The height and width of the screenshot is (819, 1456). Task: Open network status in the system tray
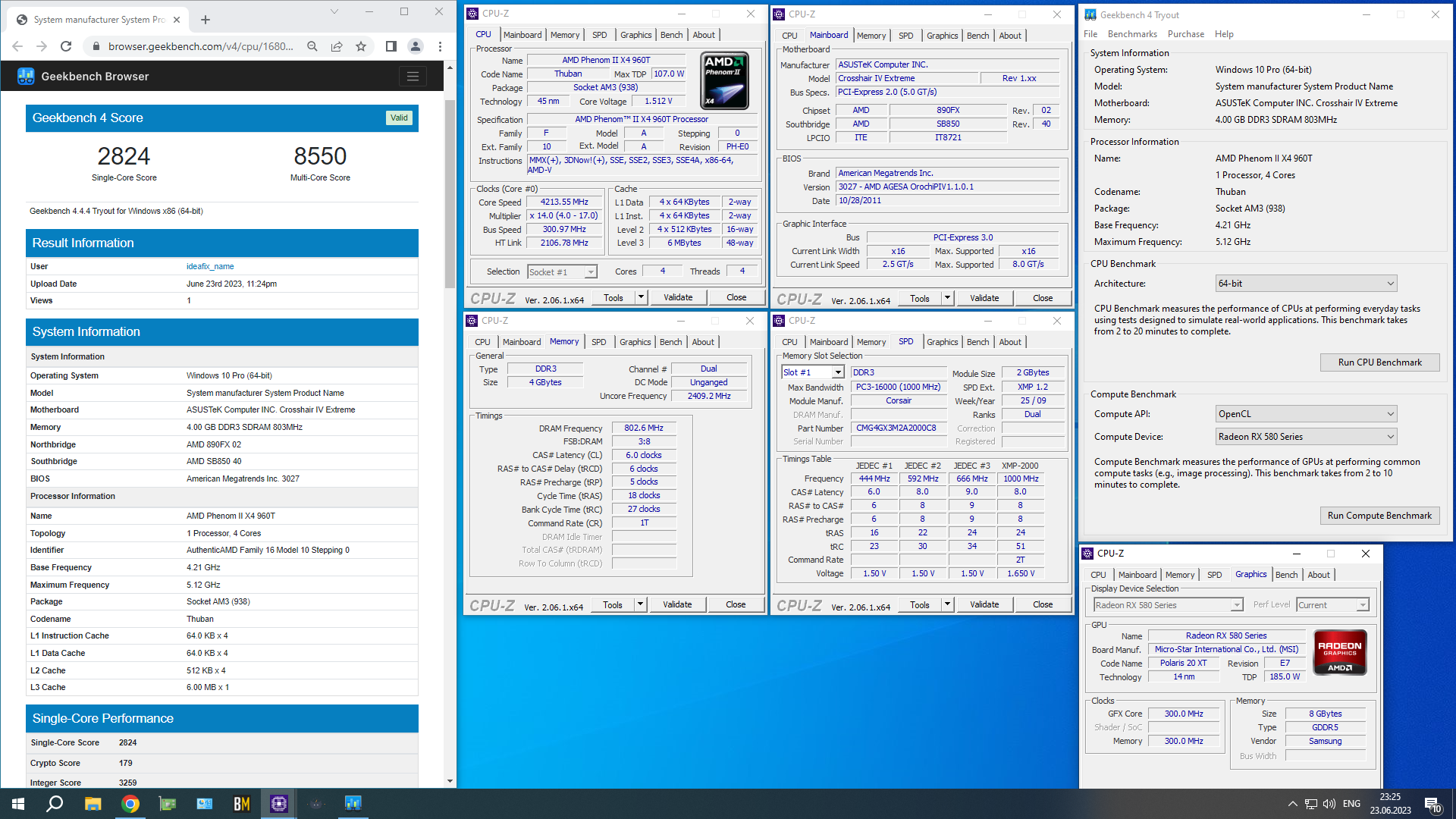(1310, 804)
